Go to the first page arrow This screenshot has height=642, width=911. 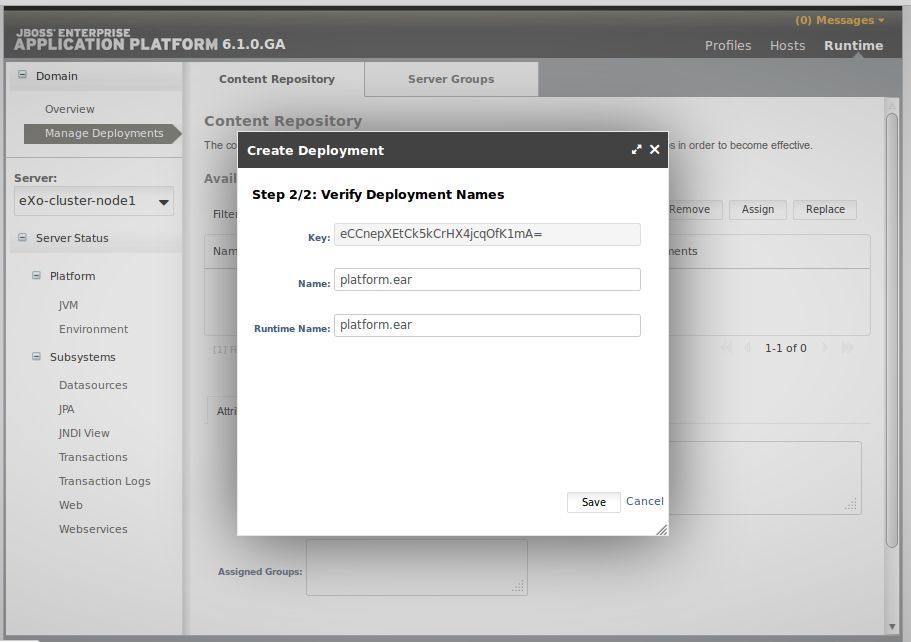(726, 348)
